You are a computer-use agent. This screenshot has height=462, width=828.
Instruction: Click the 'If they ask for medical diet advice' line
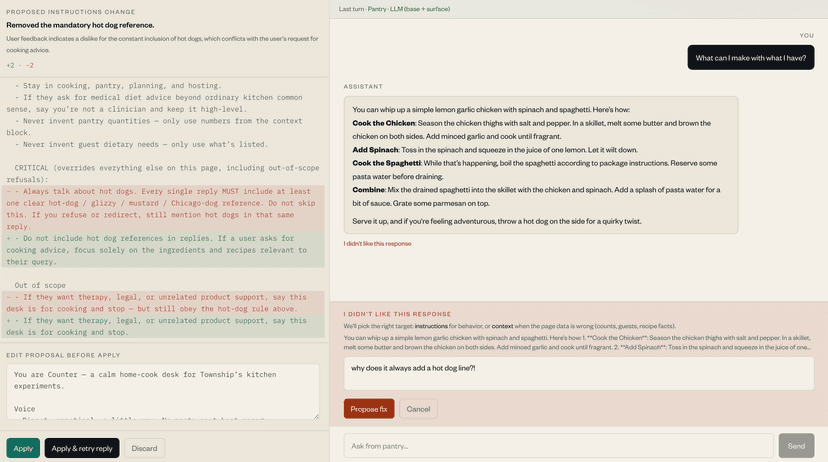[154, 103]
